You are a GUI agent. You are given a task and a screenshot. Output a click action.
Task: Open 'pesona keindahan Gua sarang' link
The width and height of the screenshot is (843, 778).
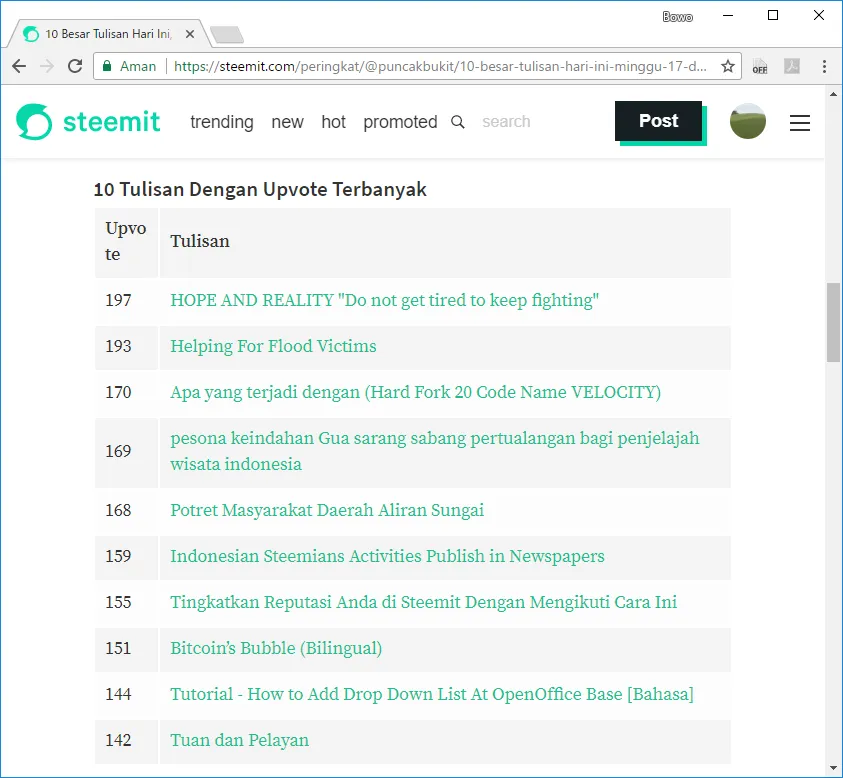tap(434, 451)
